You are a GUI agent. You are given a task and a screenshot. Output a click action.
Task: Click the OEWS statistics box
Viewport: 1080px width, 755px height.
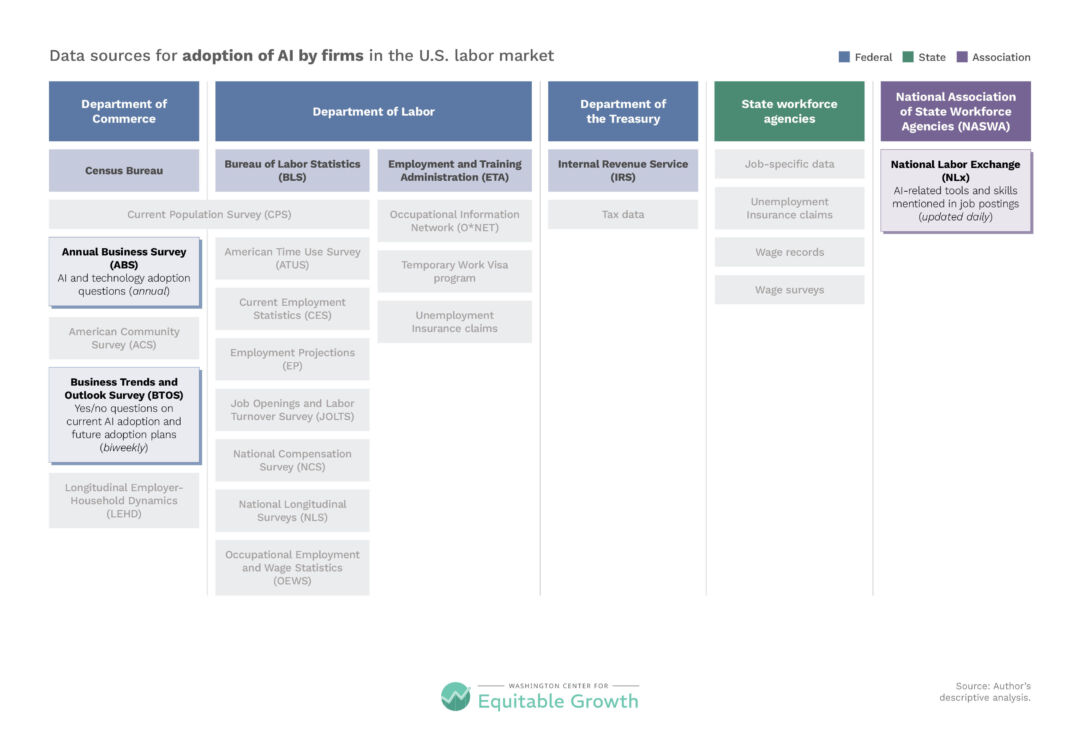[292, 568]
